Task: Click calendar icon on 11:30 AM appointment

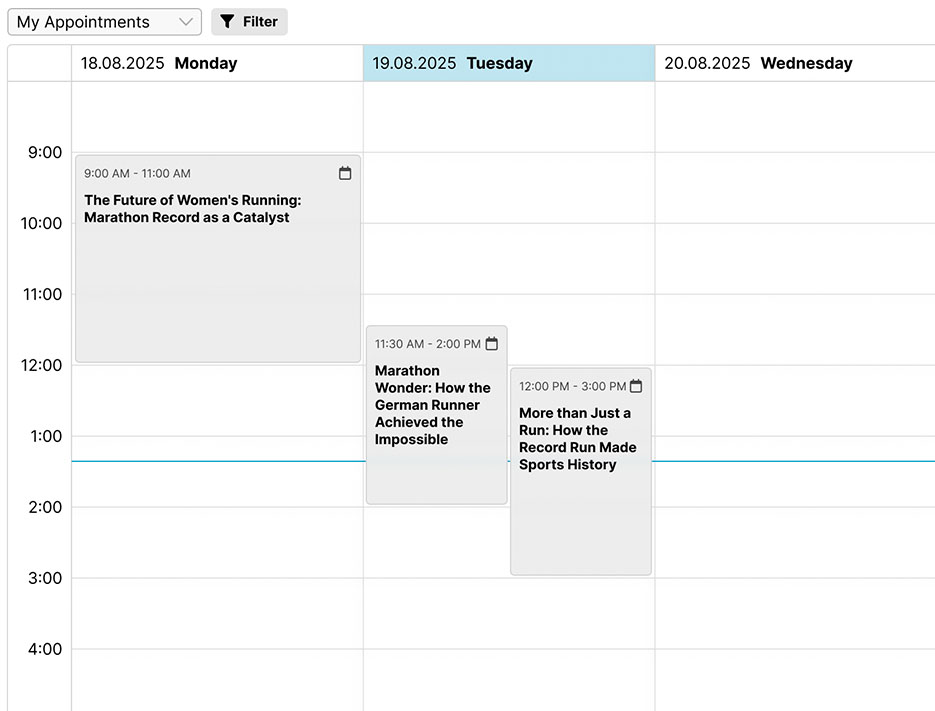Action: coord(491,344)
